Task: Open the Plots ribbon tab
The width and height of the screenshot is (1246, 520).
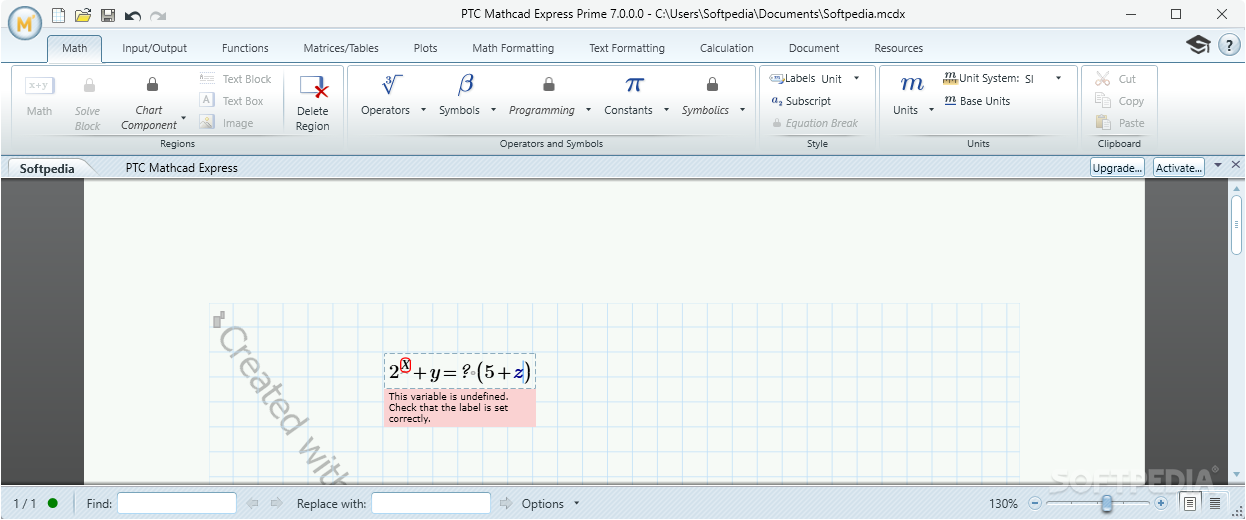Action: click(x=425, y=48)
